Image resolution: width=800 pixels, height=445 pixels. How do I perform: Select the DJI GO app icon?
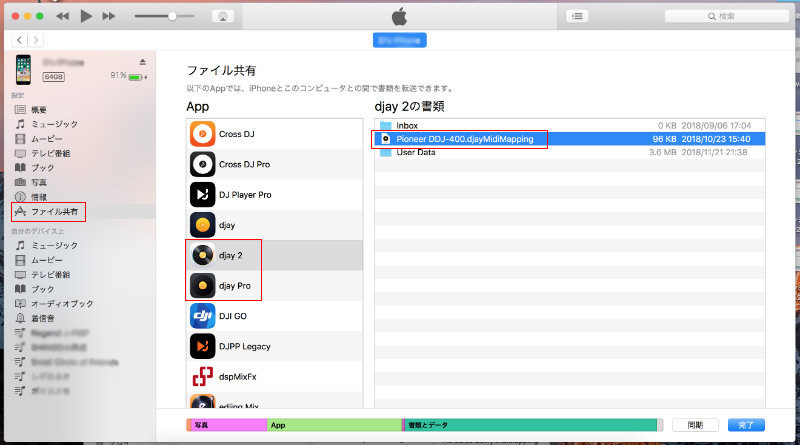pyautogui.click(x=203, y=316)
